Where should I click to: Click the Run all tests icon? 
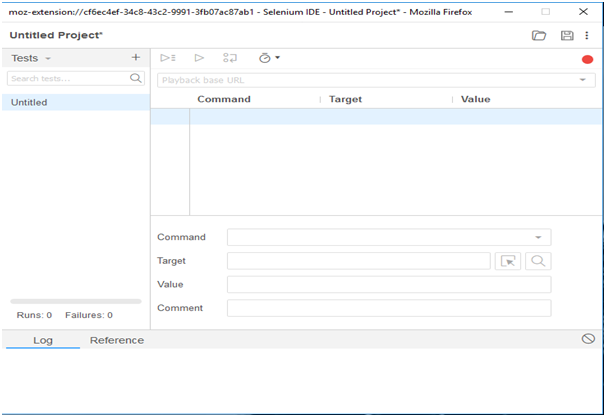point(168,58)
